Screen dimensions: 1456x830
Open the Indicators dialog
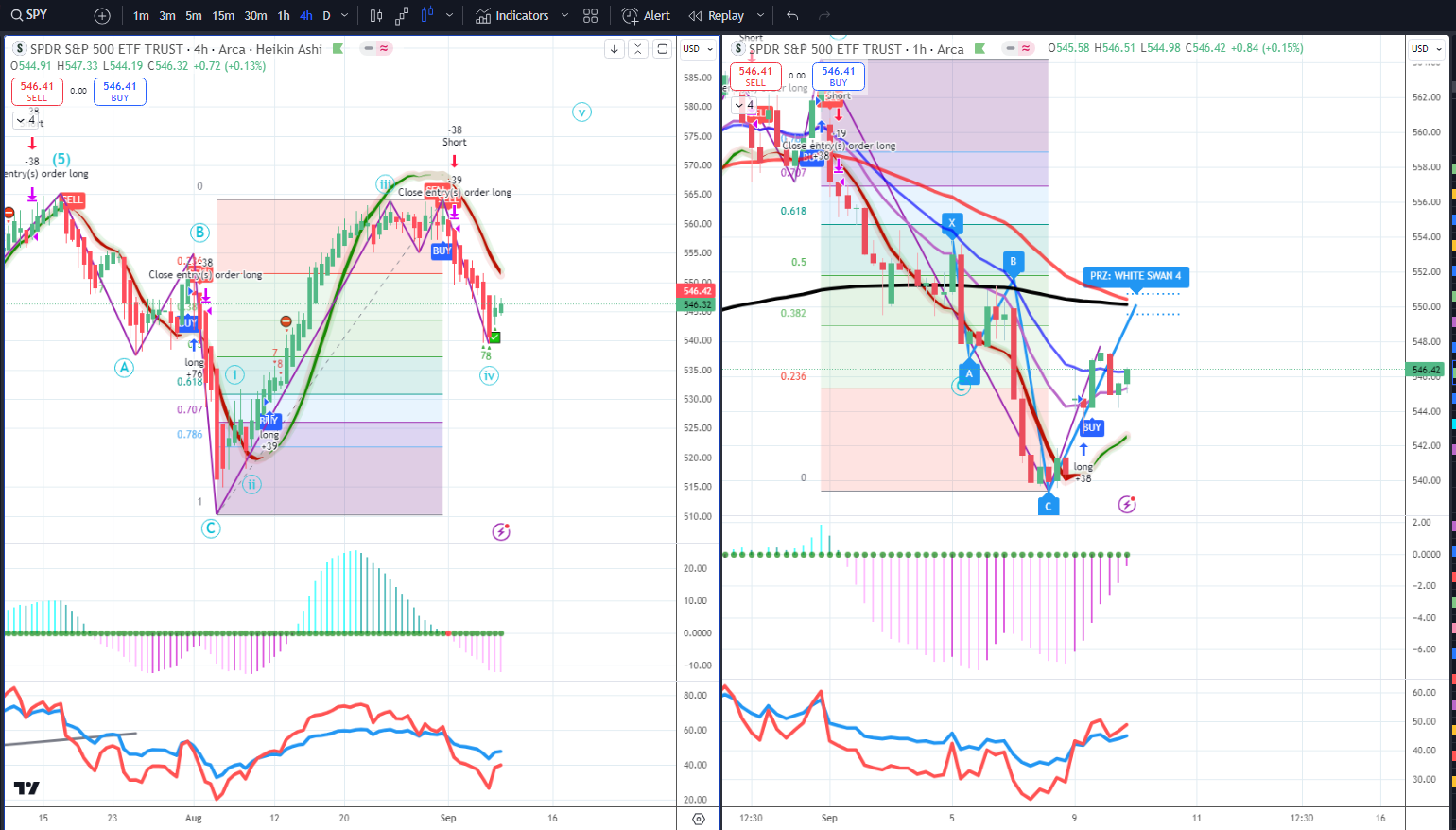coord(512,16)
